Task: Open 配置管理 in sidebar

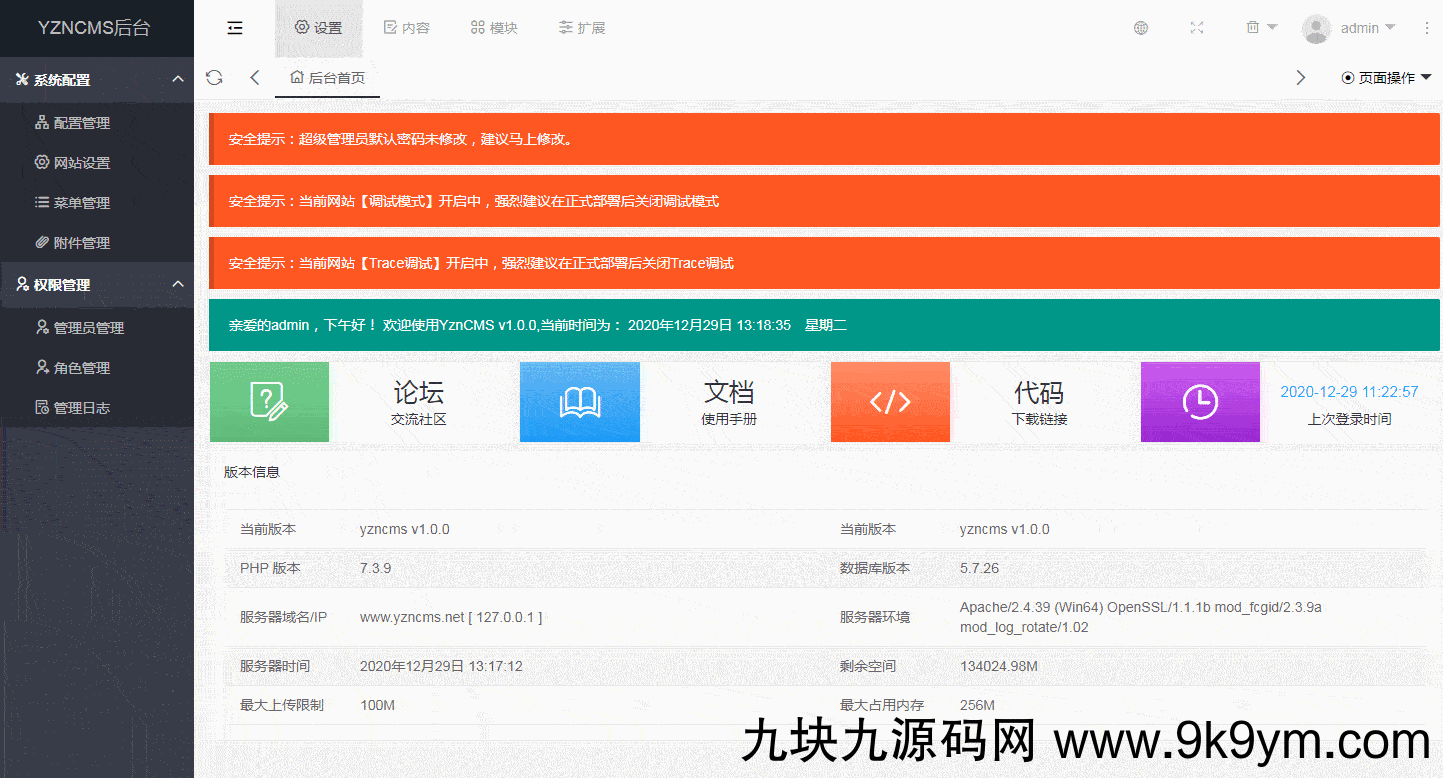Action: pyautogui.click(x=81, y=123)
